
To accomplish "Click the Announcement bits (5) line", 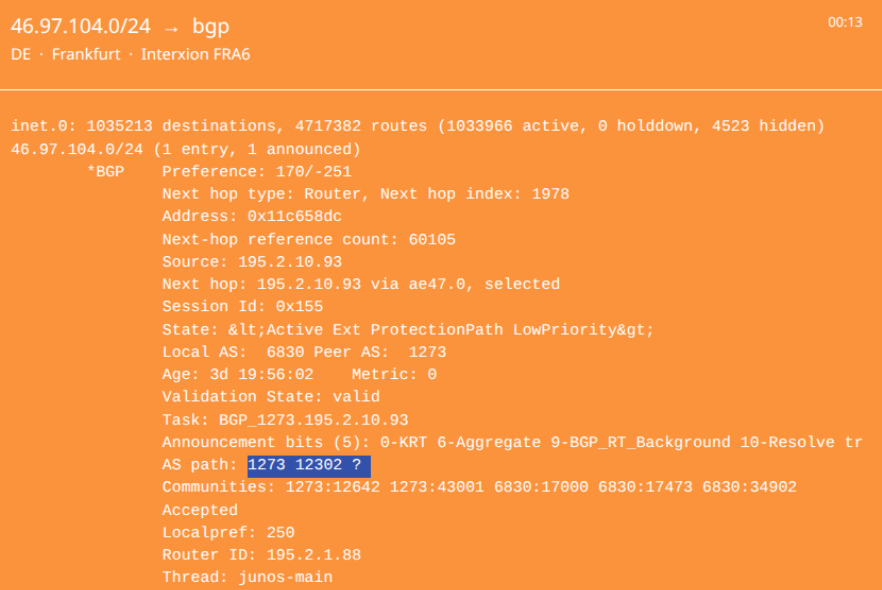I will click(511, 442).
